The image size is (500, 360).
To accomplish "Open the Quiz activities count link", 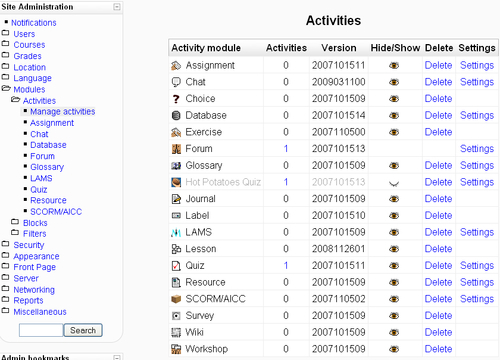I will pos(286,266).
